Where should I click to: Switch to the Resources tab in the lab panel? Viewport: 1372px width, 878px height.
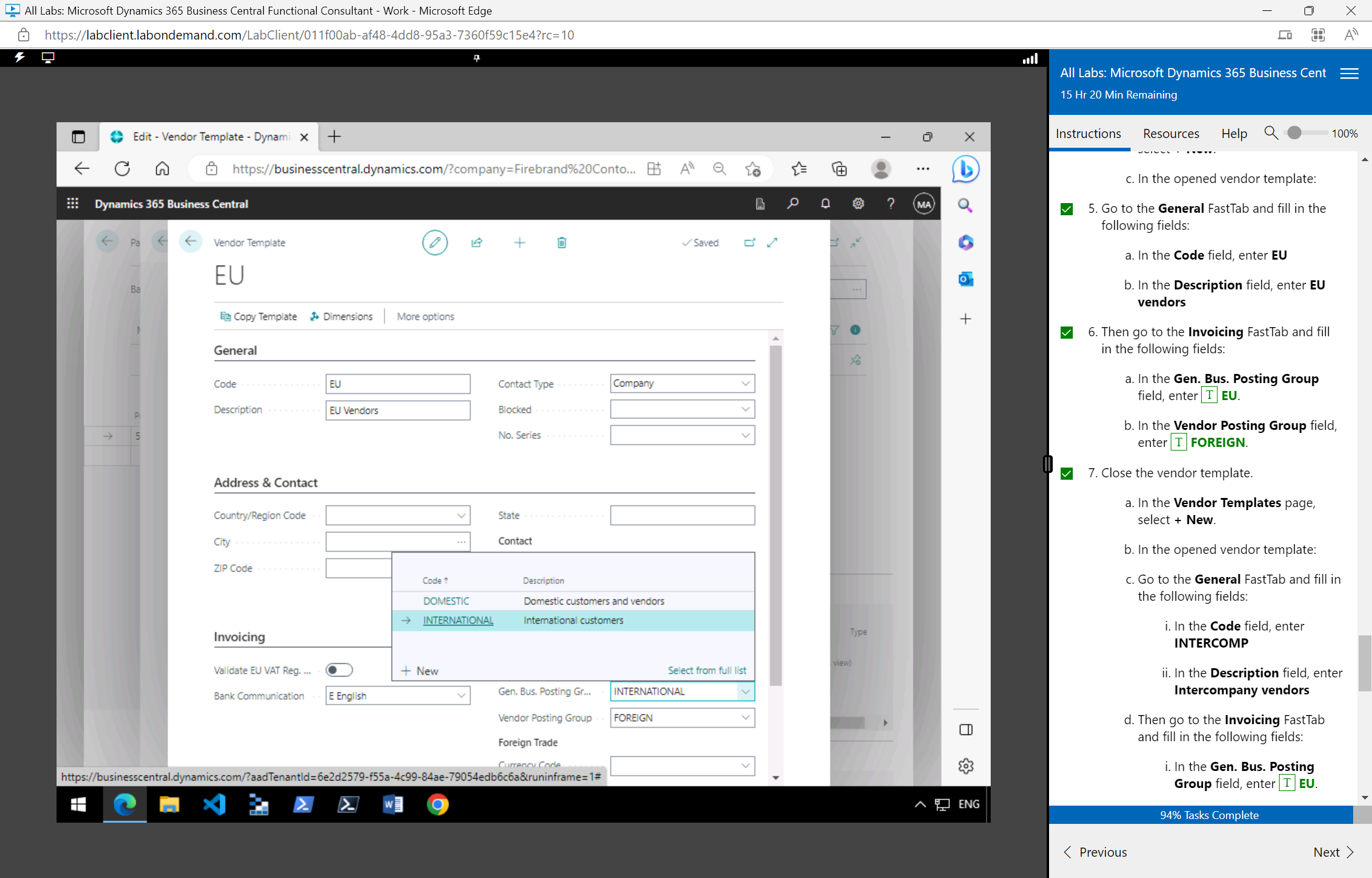[x=1170, y=133]
